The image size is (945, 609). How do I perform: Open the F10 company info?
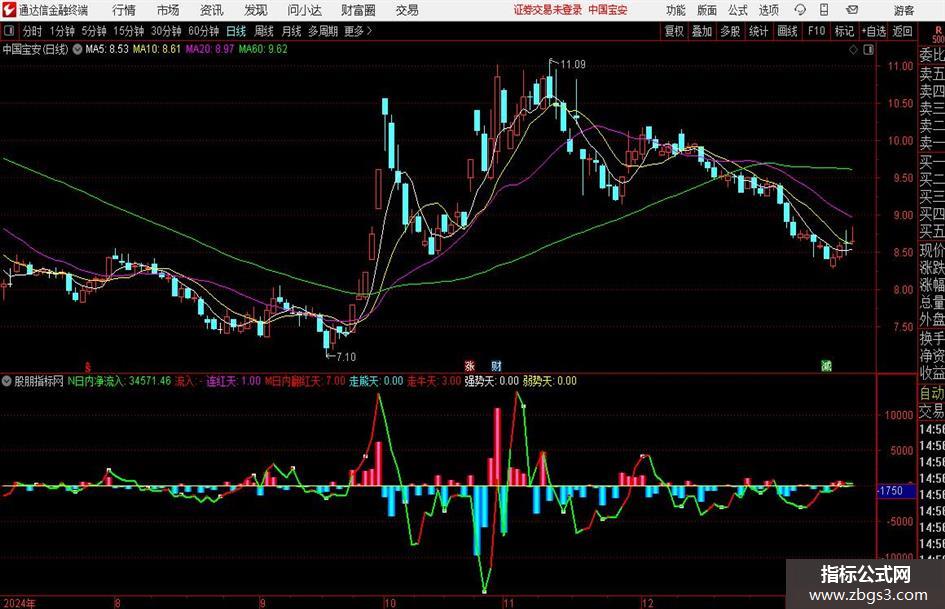pos(817,31)
